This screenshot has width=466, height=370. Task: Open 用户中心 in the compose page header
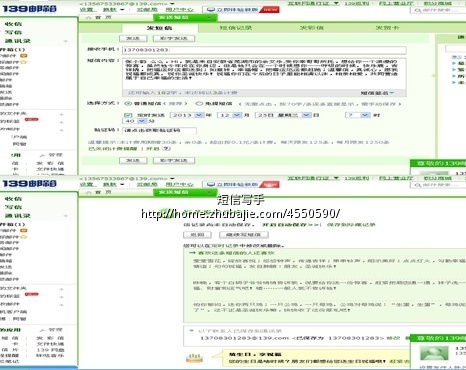[179, 10]
